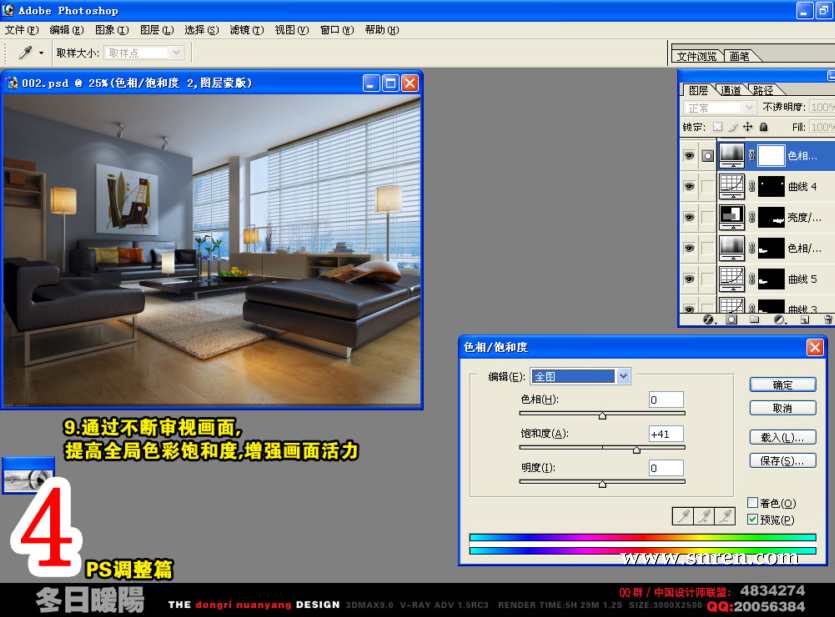Switch to the 文件浏览 palette well tab
The height and width of the screenshot is (617, 835).
click(x=697, y=56)
